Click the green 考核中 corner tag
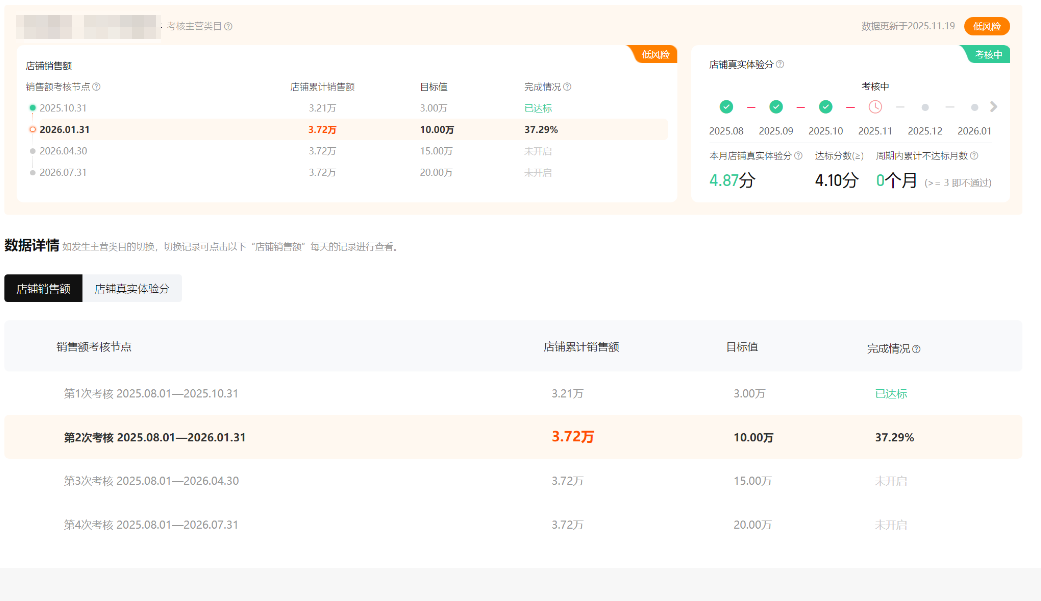 (988, 54)
